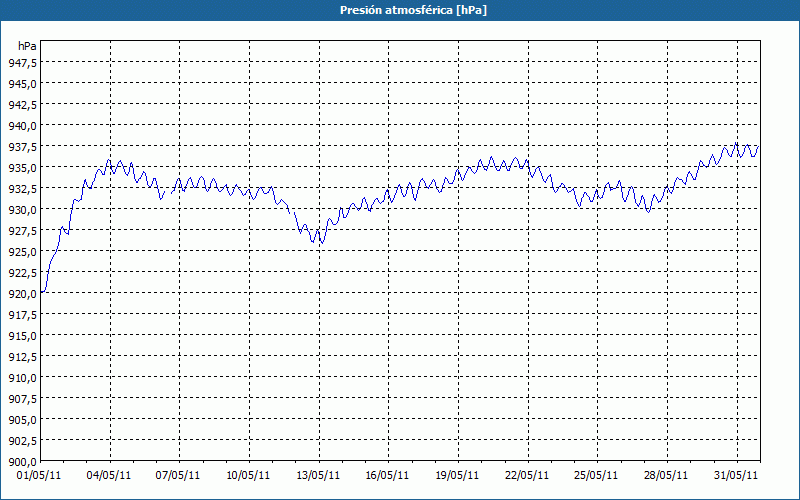Click the 912,5 y-axis label
Screen dimensions: 800x500
point(22,357)
